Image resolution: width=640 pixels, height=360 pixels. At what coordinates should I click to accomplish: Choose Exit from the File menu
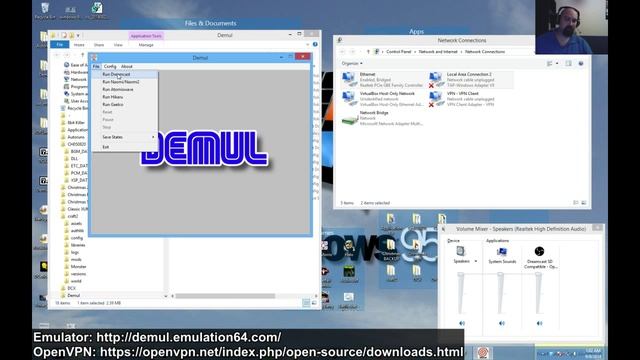(124, 147)
